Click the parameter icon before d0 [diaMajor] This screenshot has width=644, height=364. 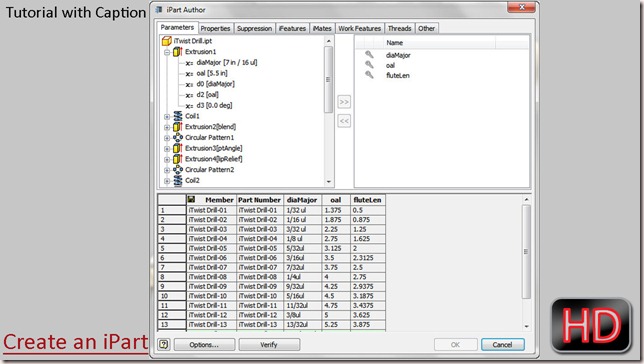pyautogui.click(x=189, y=84)
